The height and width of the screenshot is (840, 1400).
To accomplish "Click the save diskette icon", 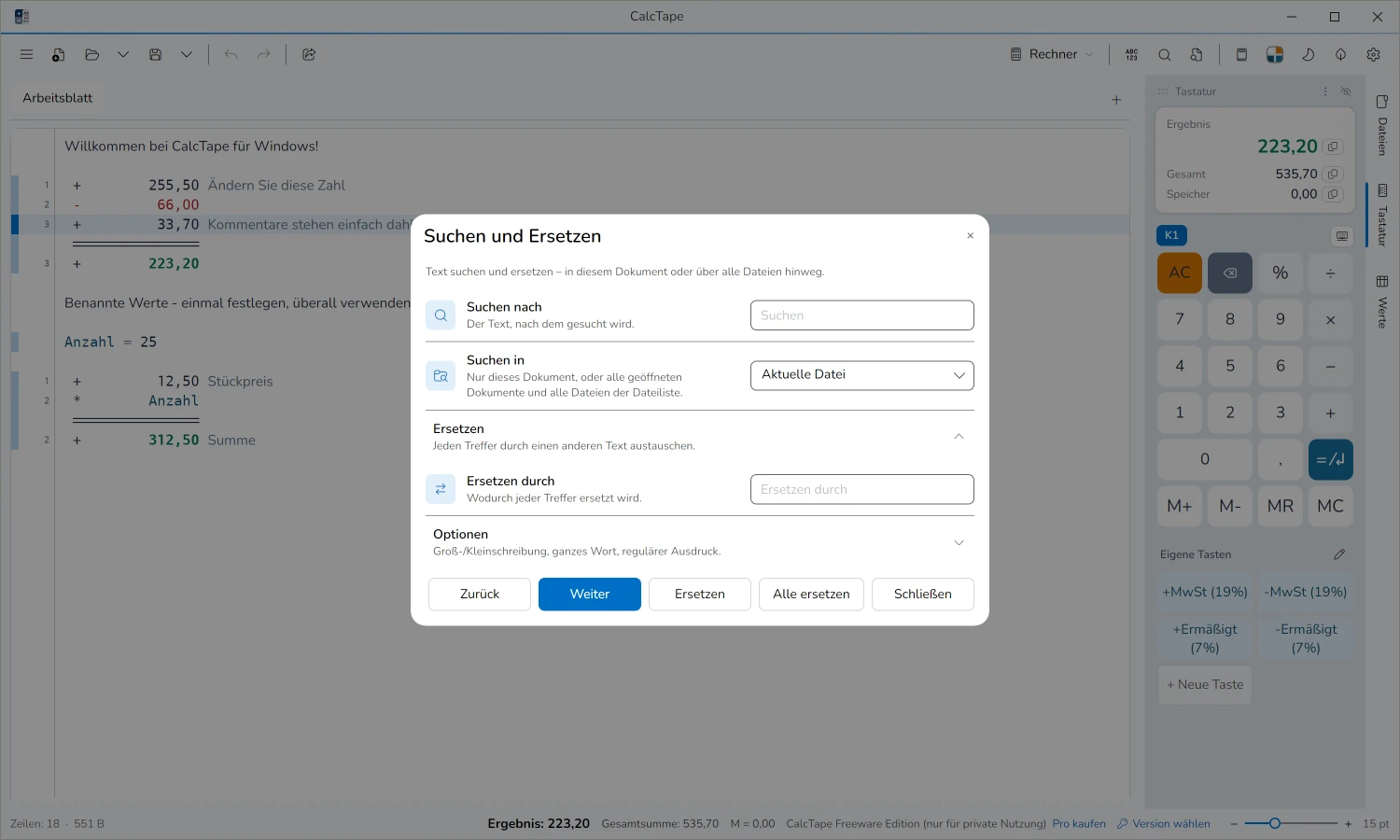I will (x=156, y=54).
